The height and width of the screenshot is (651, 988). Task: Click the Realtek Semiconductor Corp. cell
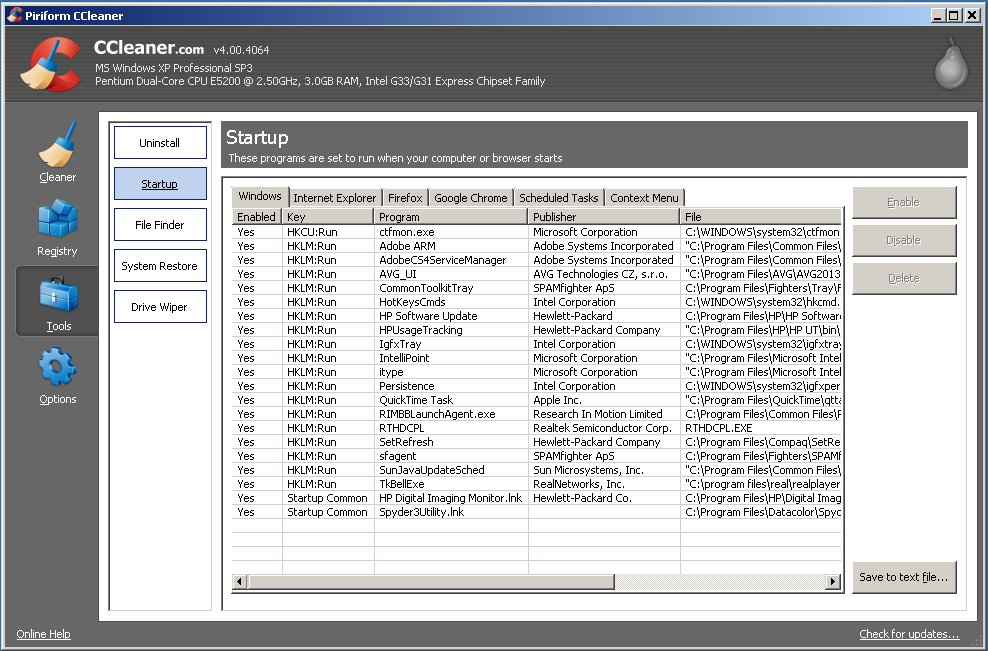(603, 428)
